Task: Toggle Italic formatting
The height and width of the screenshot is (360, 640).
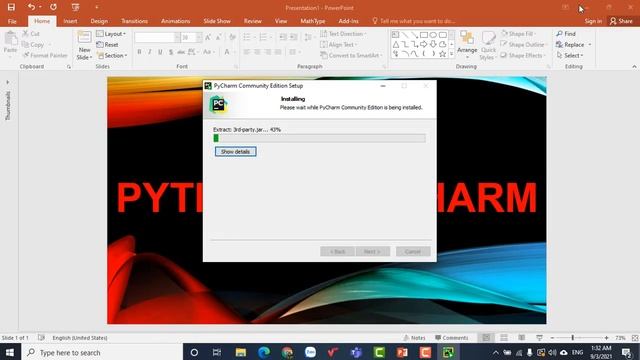Action: click(x=150, y=52)
